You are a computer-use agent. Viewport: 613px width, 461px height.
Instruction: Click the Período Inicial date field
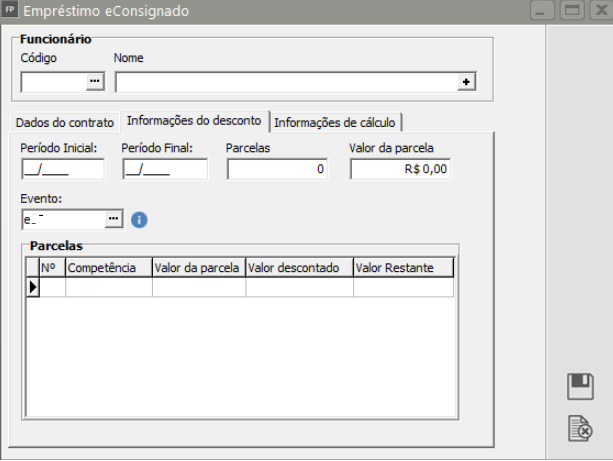click(x=62, y=170)
